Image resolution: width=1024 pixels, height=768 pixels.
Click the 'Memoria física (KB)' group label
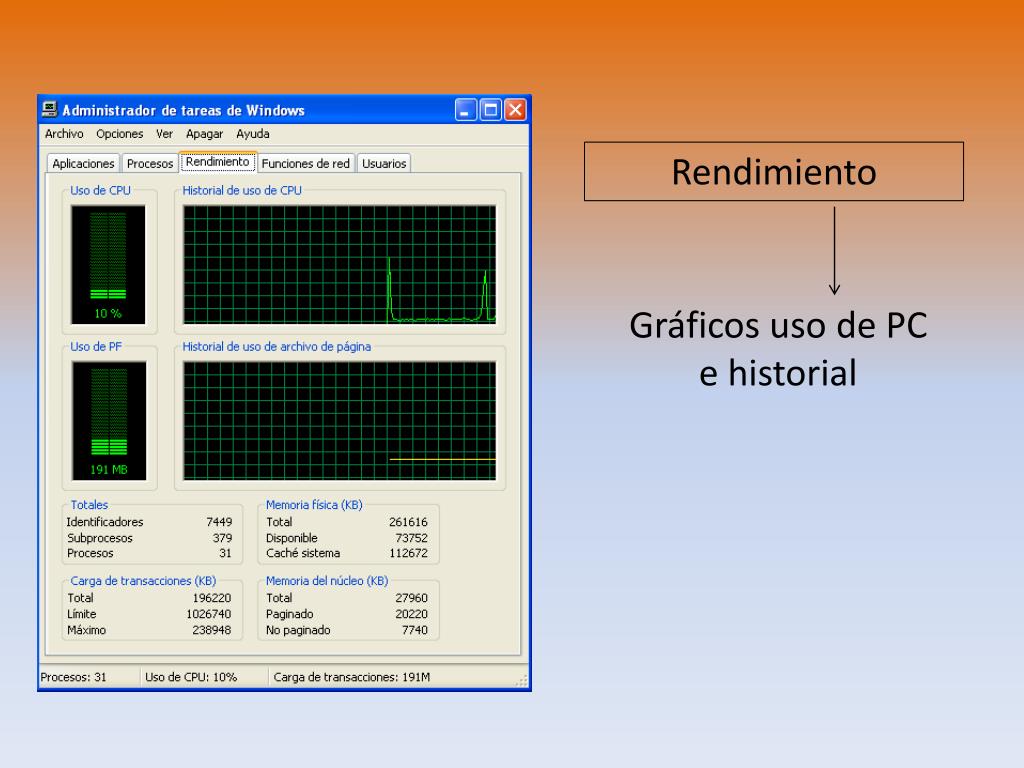pyautogui.click(x=314, y=505)
